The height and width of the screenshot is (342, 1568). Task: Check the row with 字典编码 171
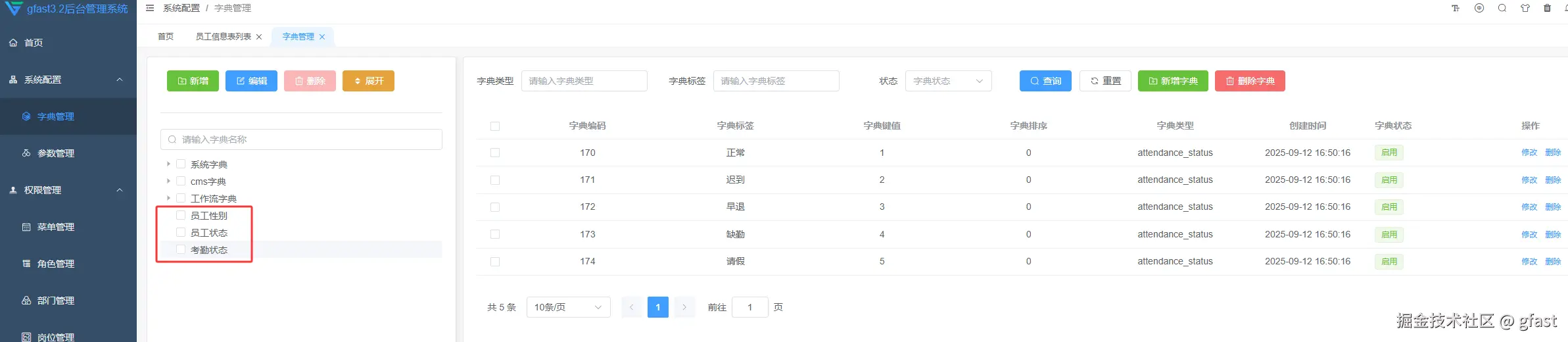coord(495,180)
